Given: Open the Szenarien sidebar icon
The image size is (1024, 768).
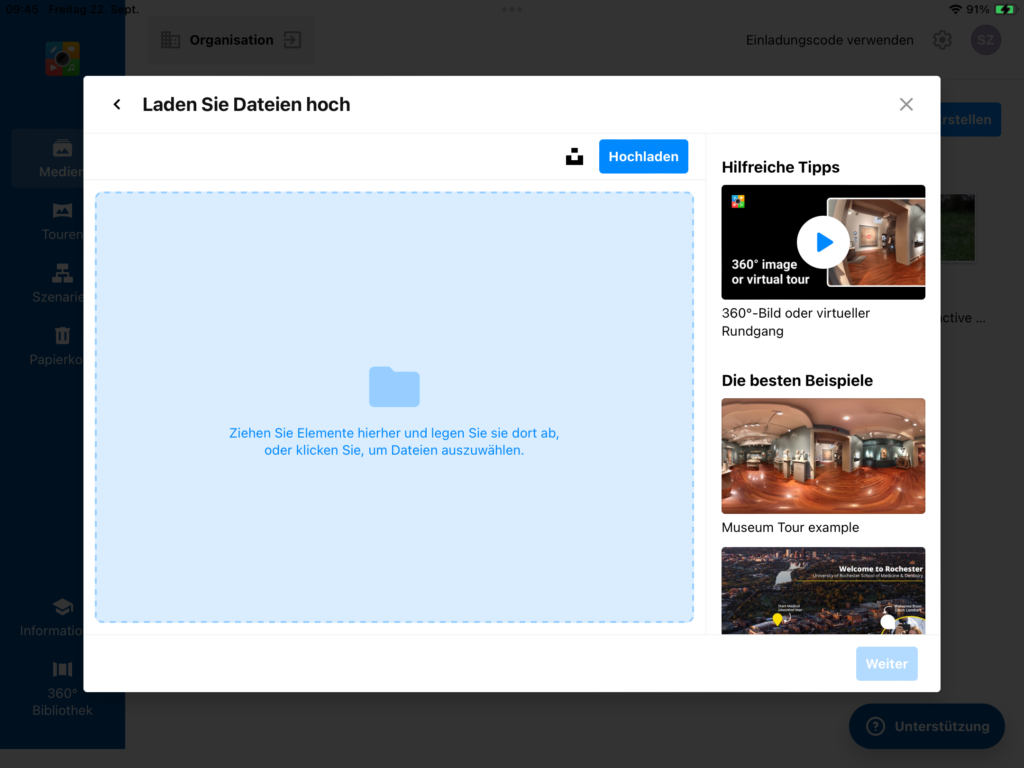Looking at the screenshot, I should click(62, 283).
